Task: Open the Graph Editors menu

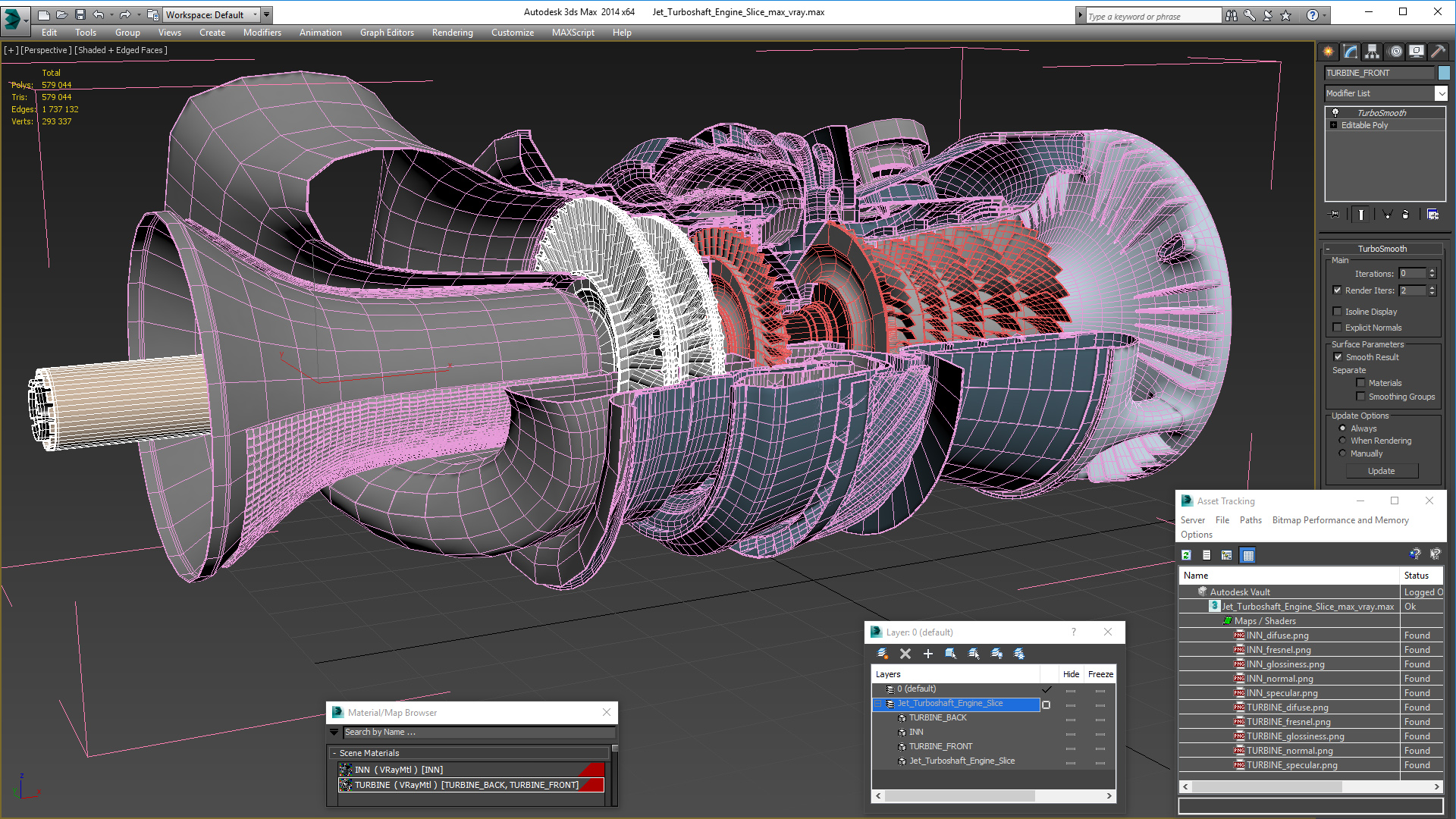Action: pyautogui.click(x=387, y=33)
